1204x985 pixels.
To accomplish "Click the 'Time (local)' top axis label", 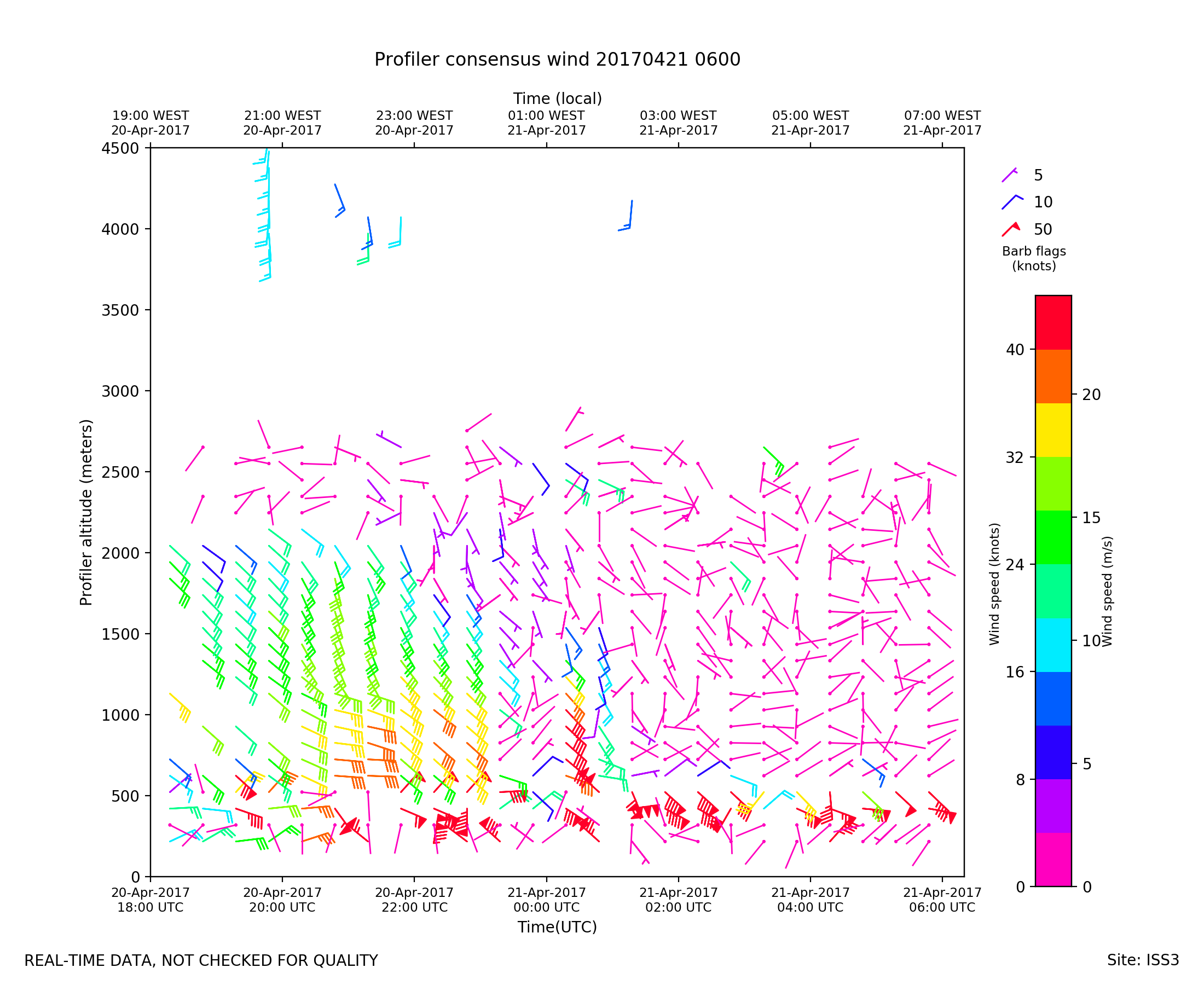I will click(x=557, y=99).
